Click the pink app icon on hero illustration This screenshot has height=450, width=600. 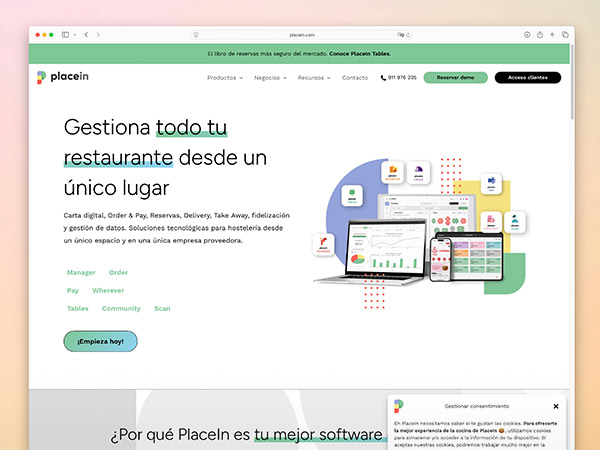click(x=491, y=222)
